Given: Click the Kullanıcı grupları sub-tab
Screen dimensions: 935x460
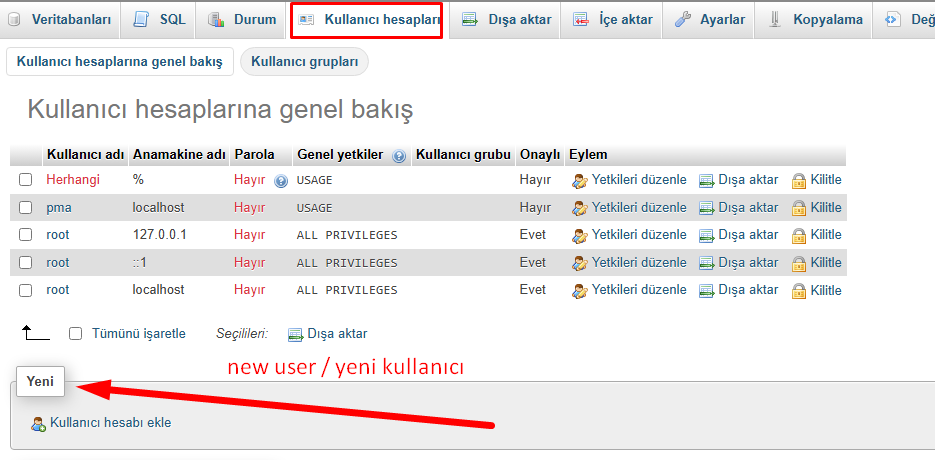Looking at the screenshot, I should 304,61.
